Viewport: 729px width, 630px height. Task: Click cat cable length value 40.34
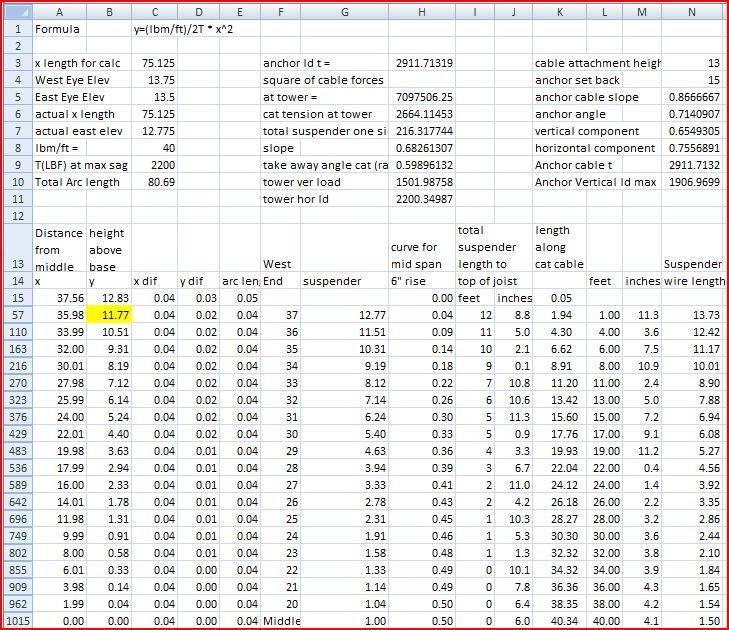[x=560, y=621]
